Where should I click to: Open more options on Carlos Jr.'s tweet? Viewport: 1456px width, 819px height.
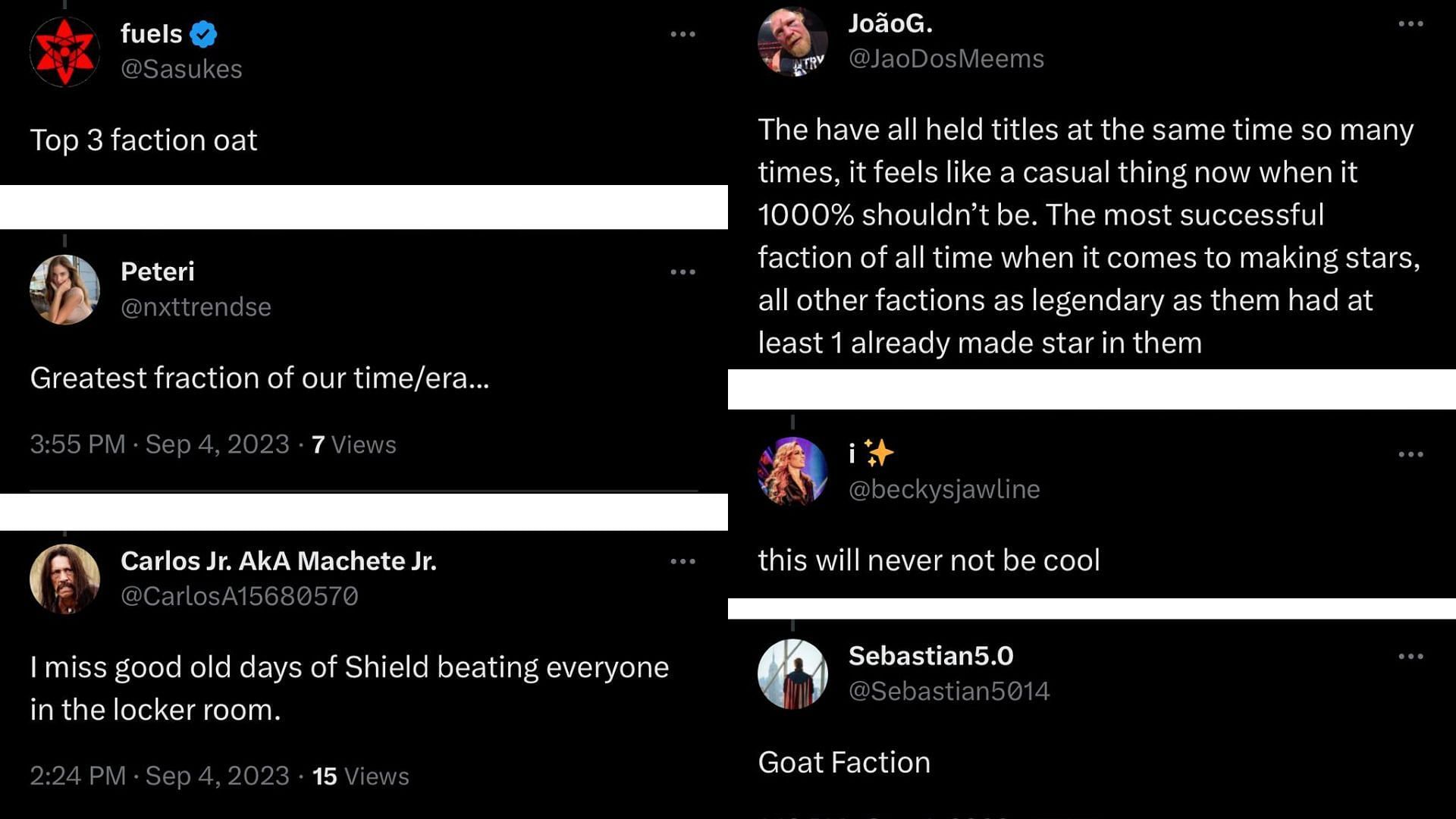[x=682, y=561]
